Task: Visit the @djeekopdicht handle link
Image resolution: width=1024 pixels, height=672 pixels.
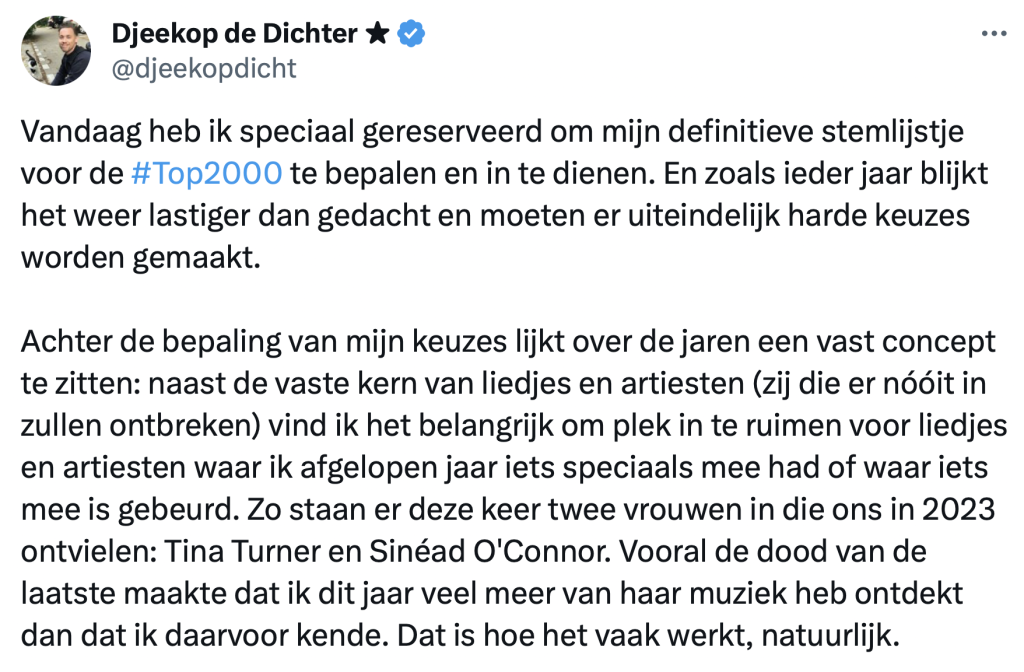Action: click(207, 68)
